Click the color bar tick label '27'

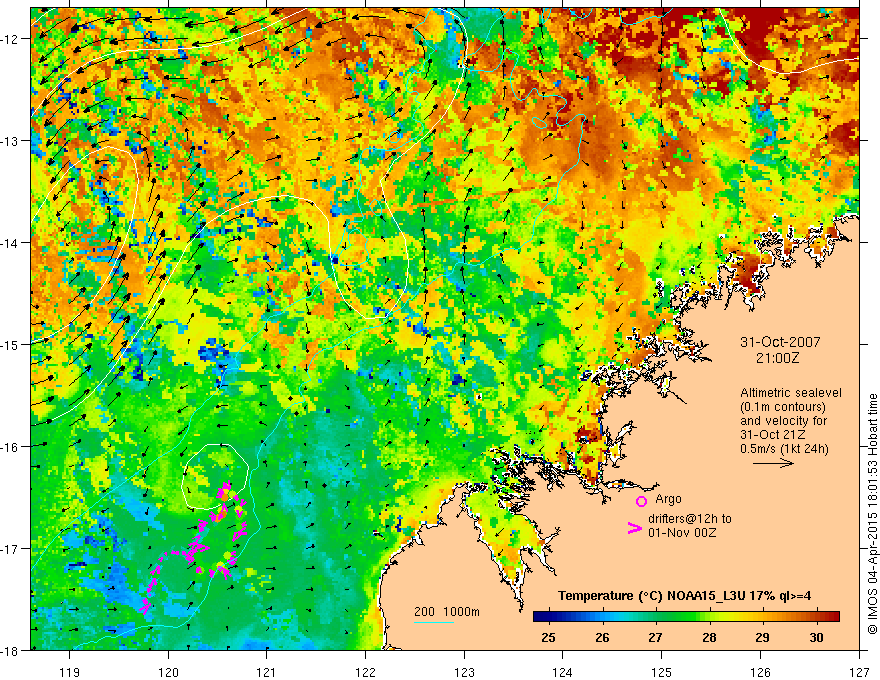pyautogui.click(x=656, y=638)
